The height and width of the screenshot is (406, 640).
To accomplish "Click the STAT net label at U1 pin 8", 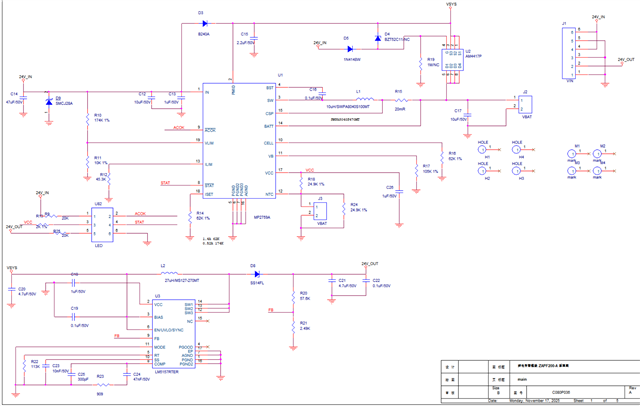I will [x=166, y=183].
